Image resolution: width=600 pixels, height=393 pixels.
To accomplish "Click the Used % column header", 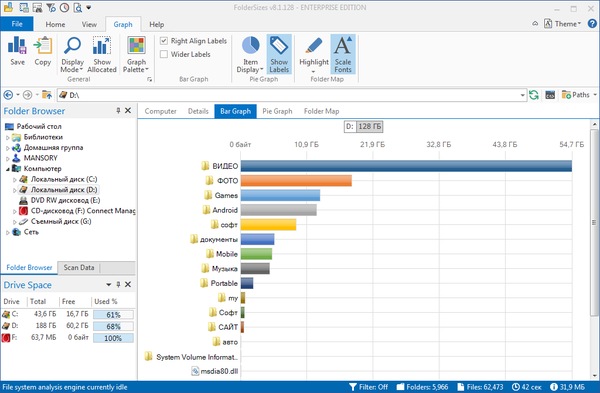I will pos(106,302).
